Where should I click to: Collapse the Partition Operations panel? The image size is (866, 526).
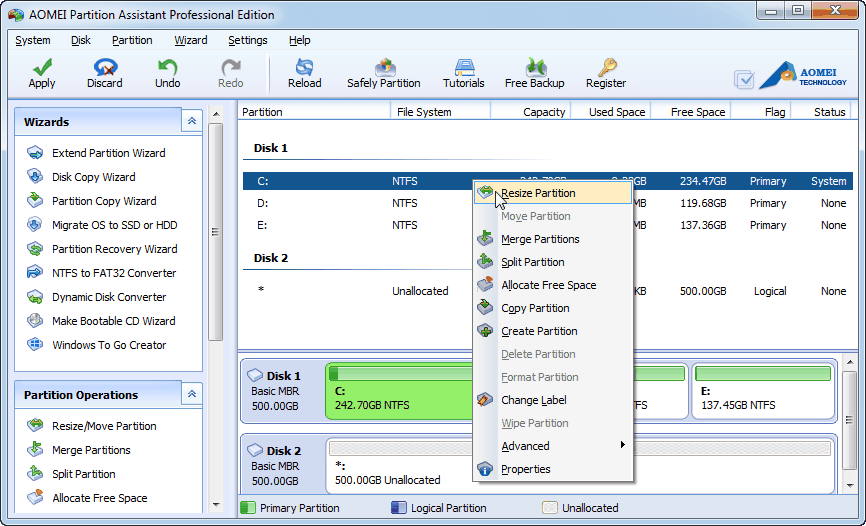(x=192, y=394)
